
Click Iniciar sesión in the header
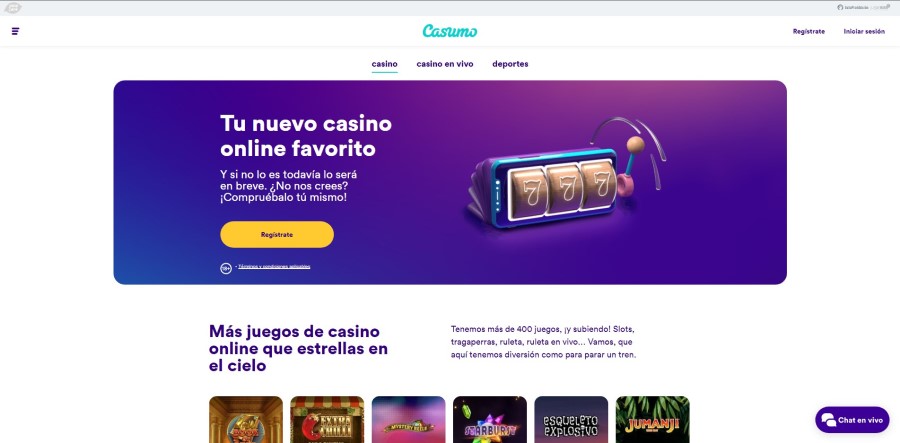864,32
